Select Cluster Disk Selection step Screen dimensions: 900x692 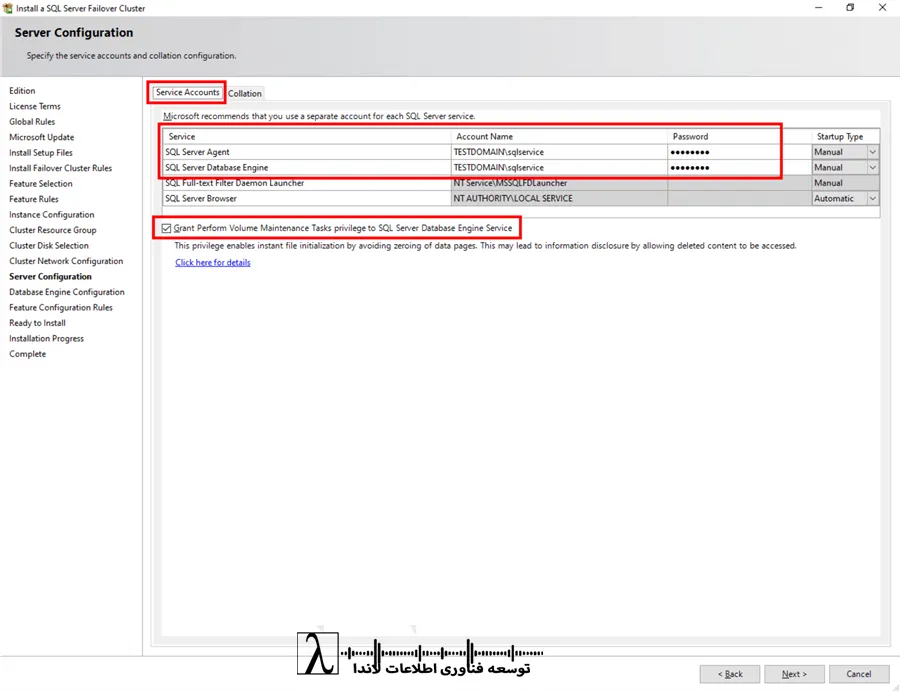tap(49, 246)
